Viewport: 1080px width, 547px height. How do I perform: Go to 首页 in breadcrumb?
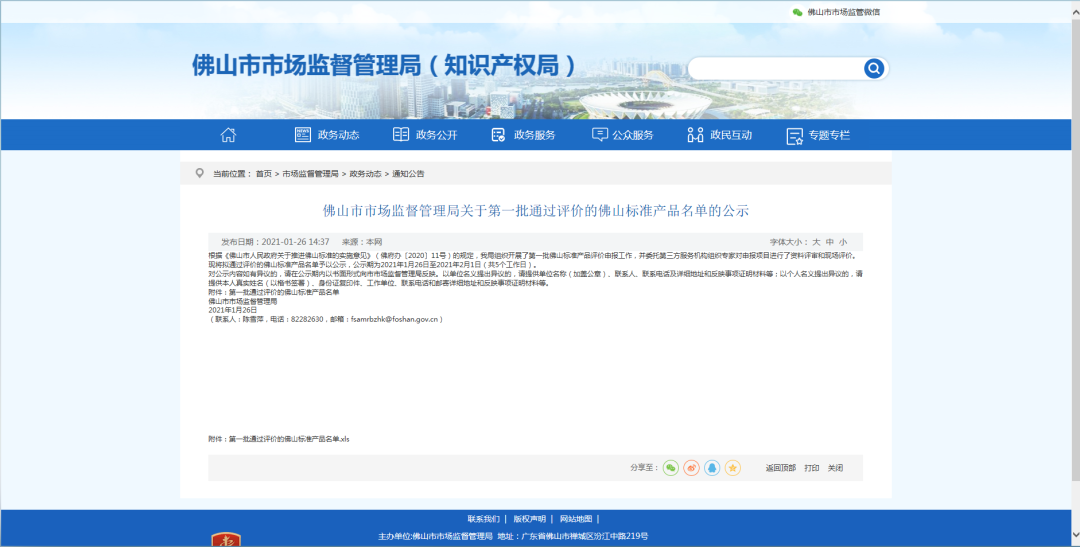tap(264, 174)
